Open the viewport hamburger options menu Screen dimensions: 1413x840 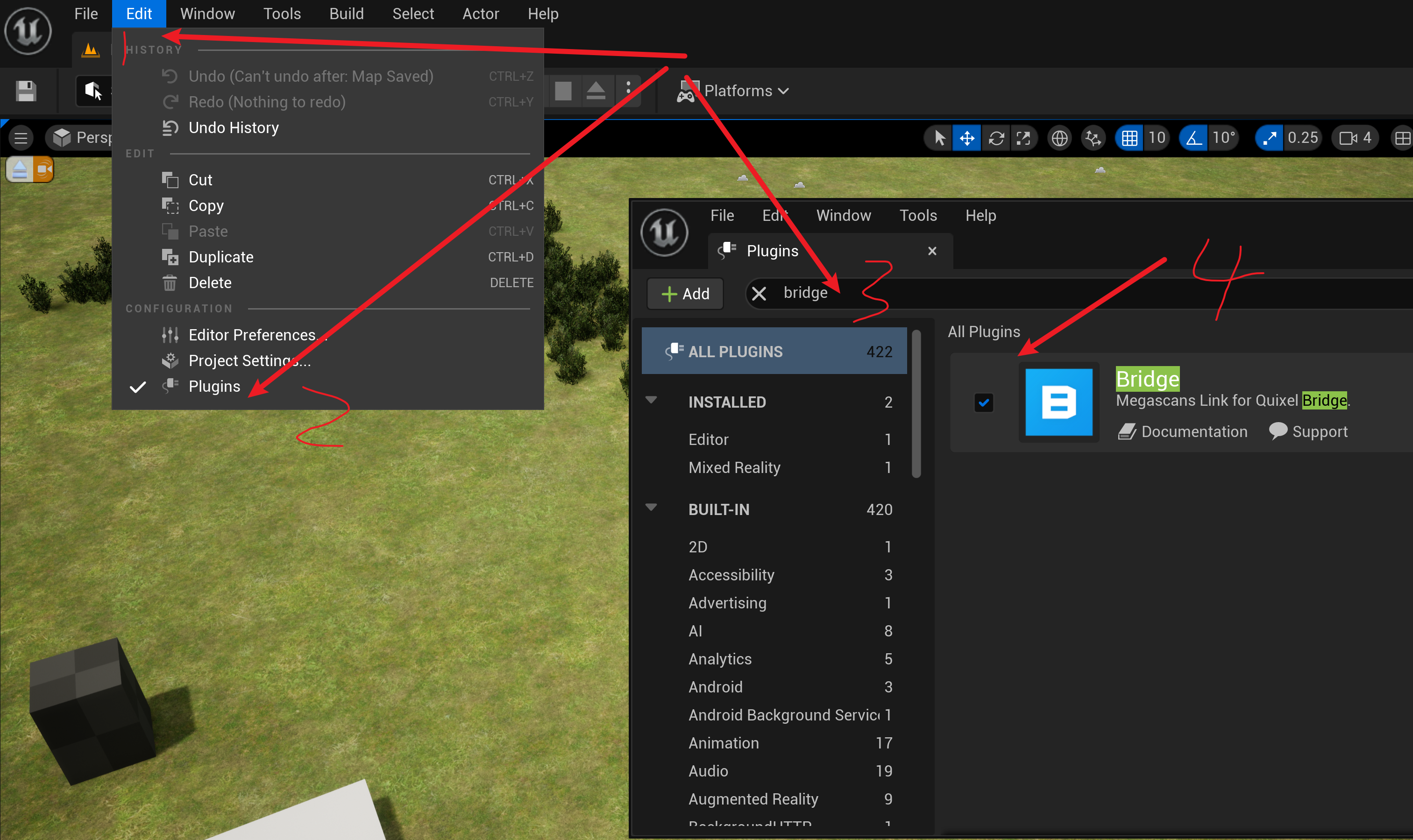21,138
